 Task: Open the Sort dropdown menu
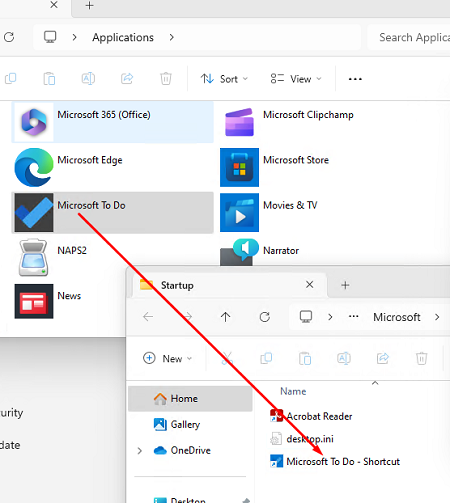click(224, 79)
